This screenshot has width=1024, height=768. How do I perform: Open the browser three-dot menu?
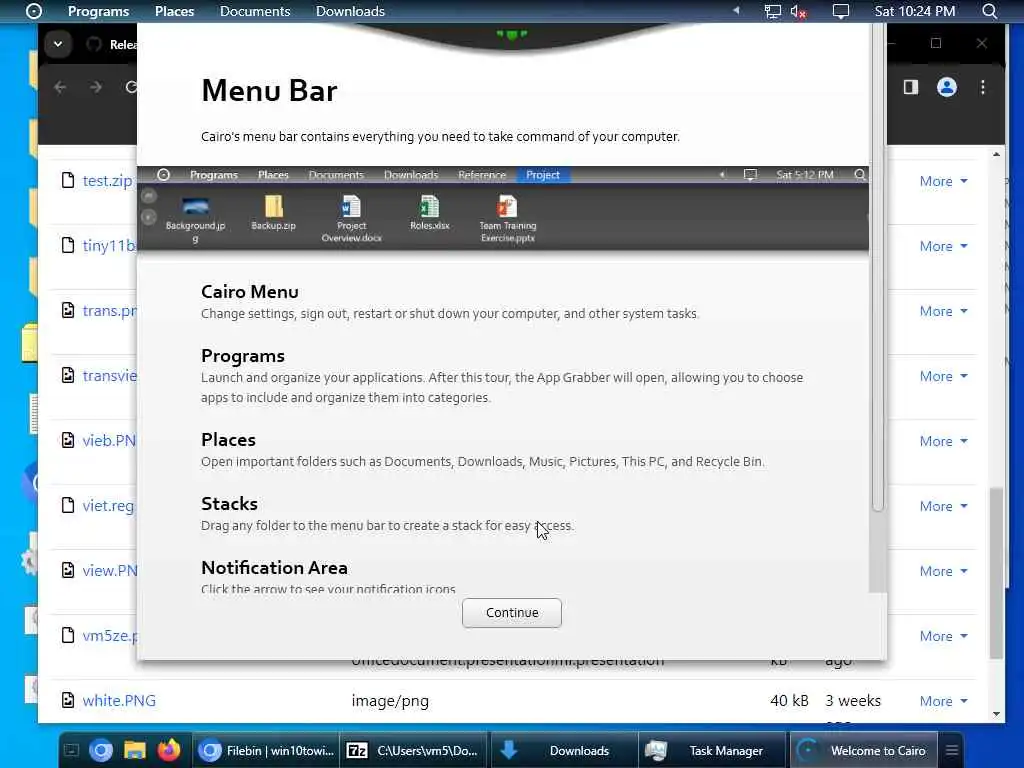click(x=983, y=87)
